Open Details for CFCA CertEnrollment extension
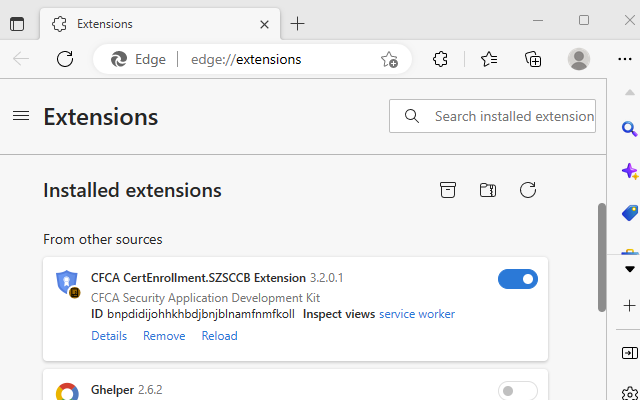The image size is (640, 400). (x=109, y=336)
